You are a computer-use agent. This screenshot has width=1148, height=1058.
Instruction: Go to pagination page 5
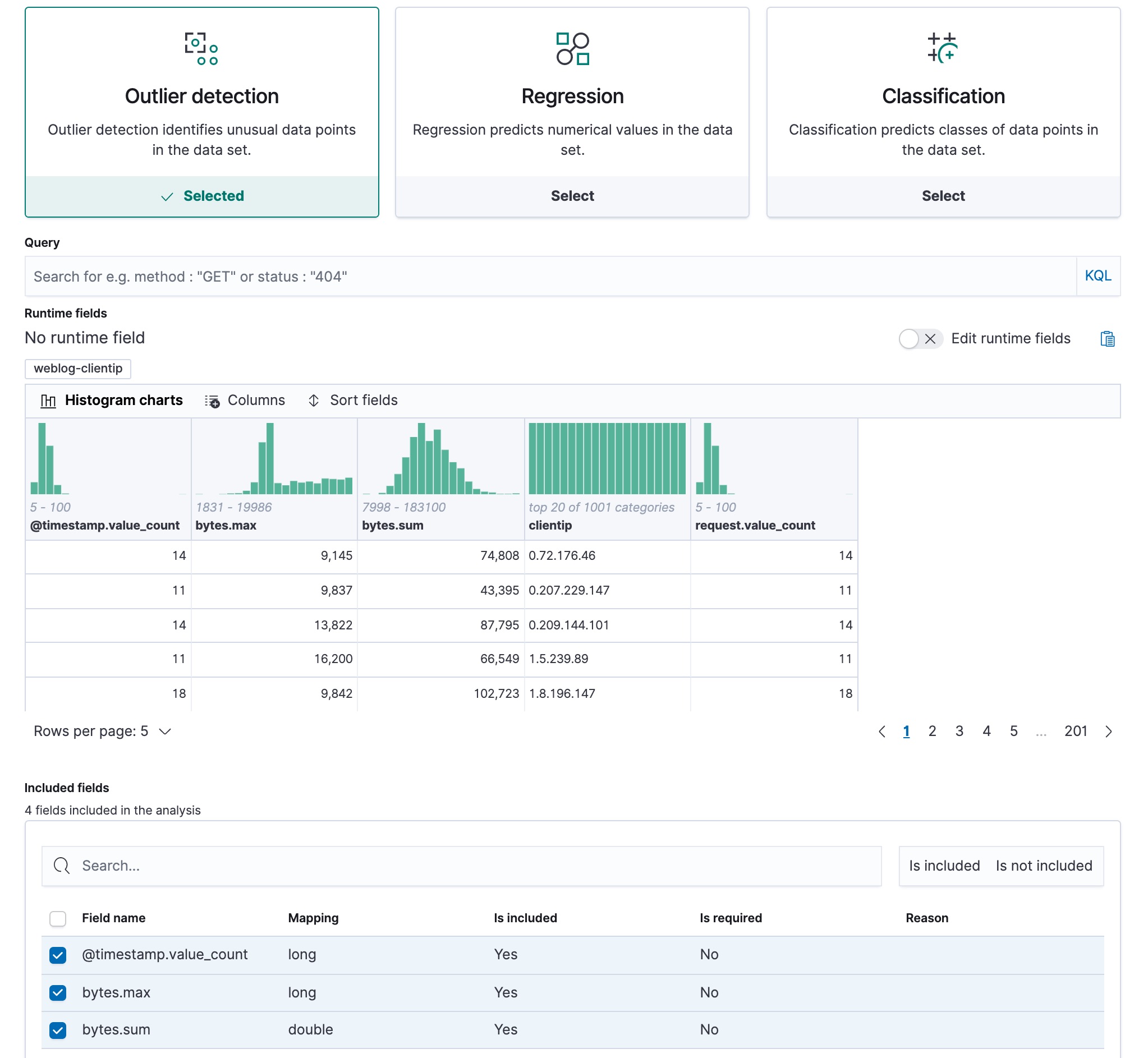click(x=1013, y=731)
